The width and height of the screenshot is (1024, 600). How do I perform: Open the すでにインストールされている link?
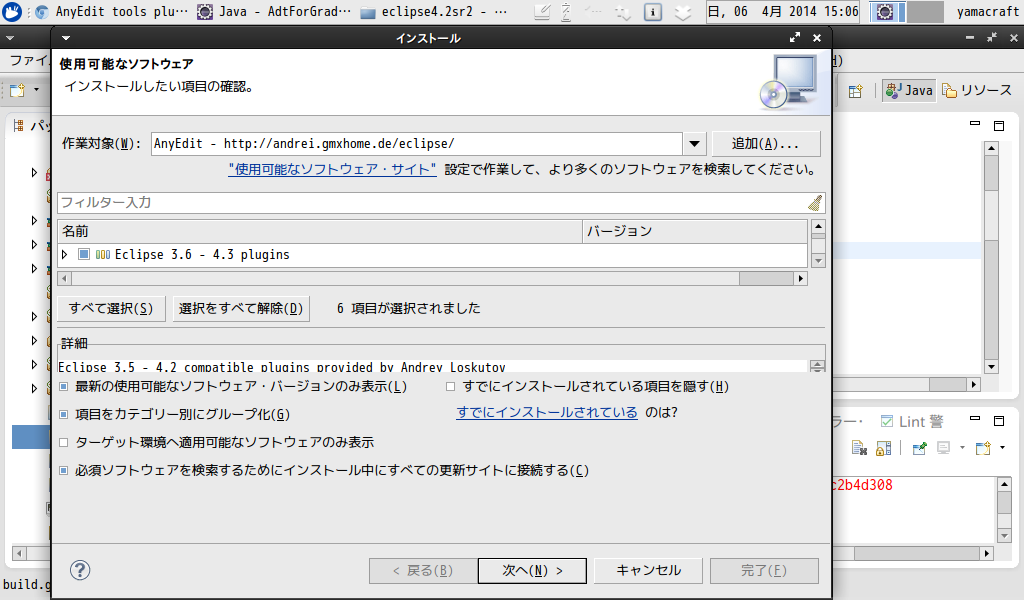[547, 413]
